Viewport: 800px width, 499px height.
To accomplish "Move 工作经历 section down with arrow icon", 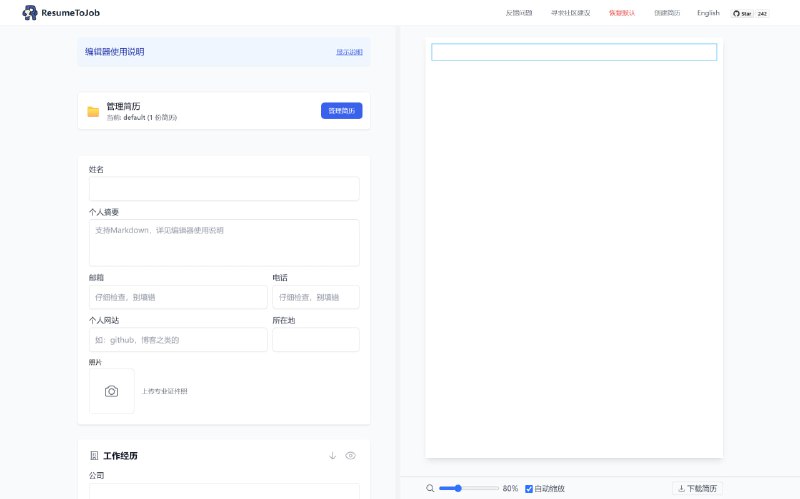I will [x=332, y=456].
